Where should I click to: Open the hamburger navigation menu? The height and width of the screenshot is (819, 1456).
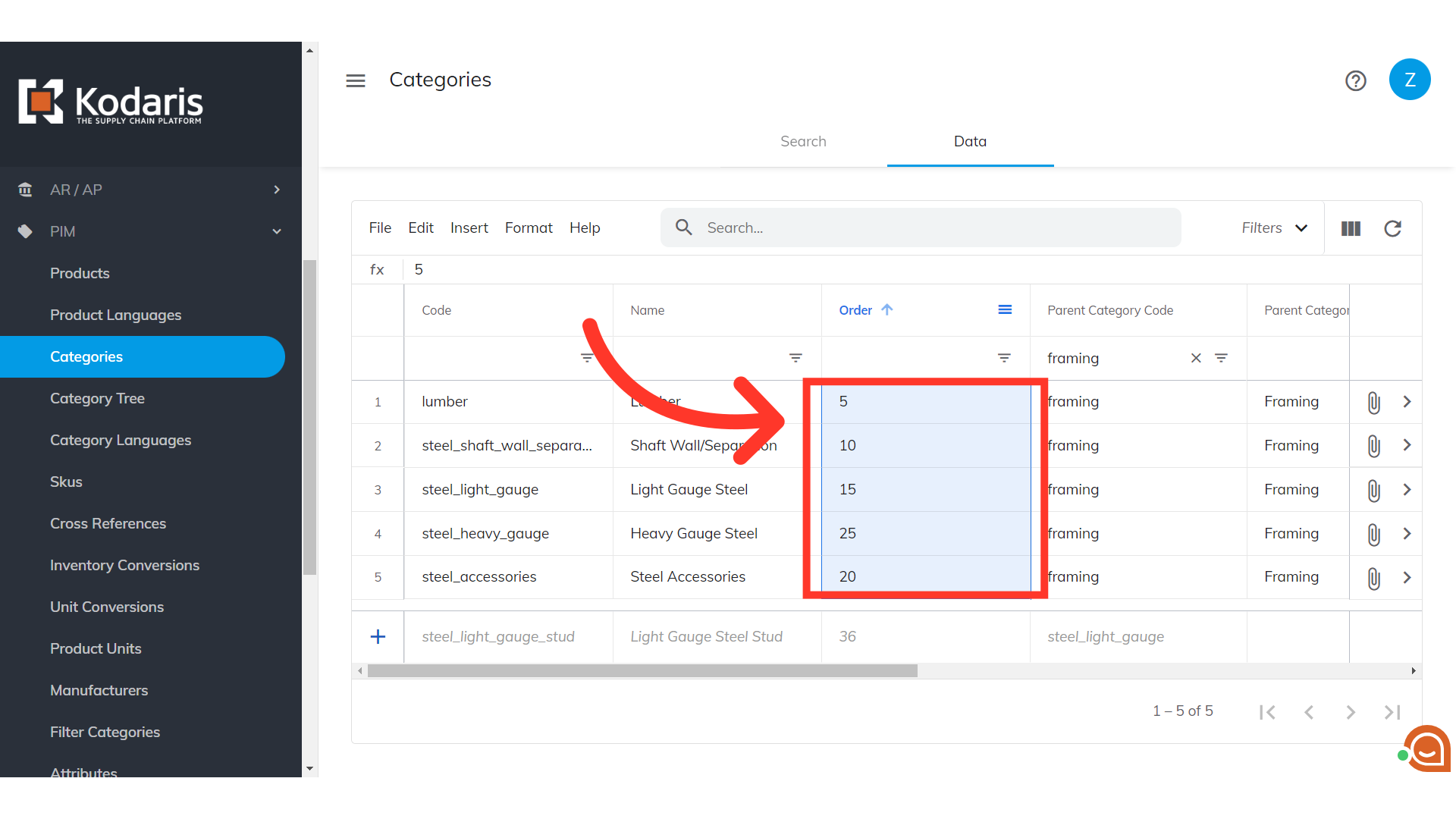pyautogui.click(x=356, y=80)
